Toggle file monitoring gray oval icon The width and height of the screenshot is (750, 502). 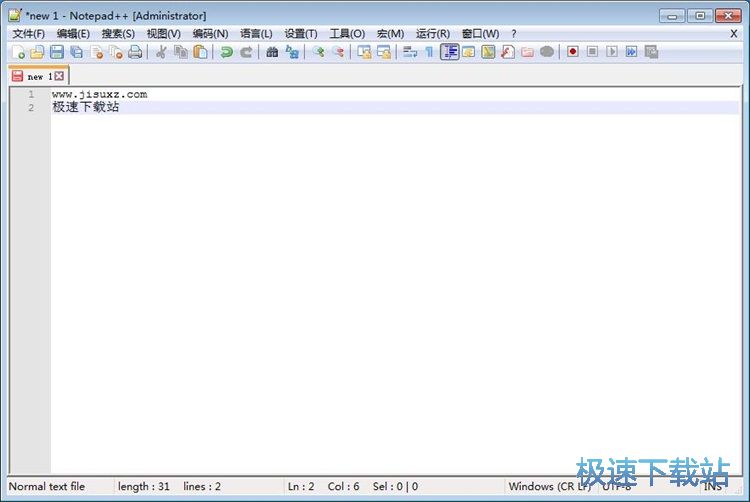pos(547,52)
